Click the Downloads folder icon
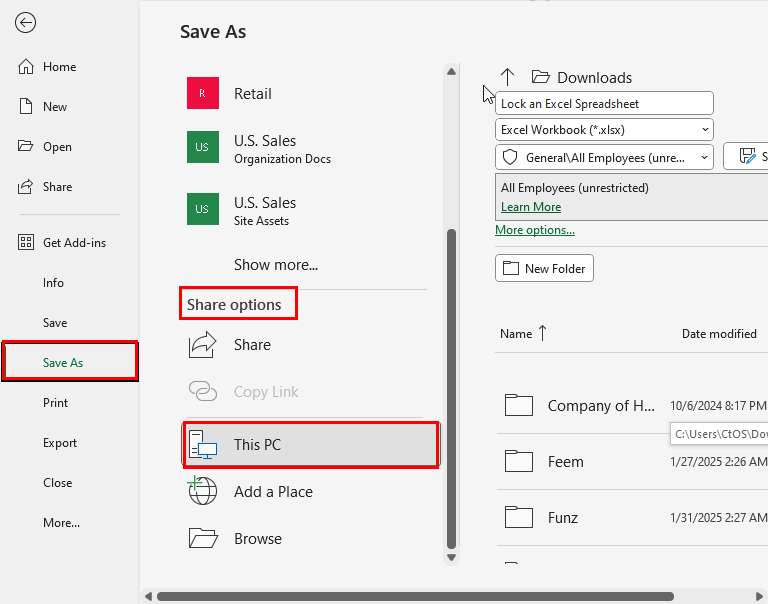Viewport: 768px width, 604px height. click(x=541, y=77)
